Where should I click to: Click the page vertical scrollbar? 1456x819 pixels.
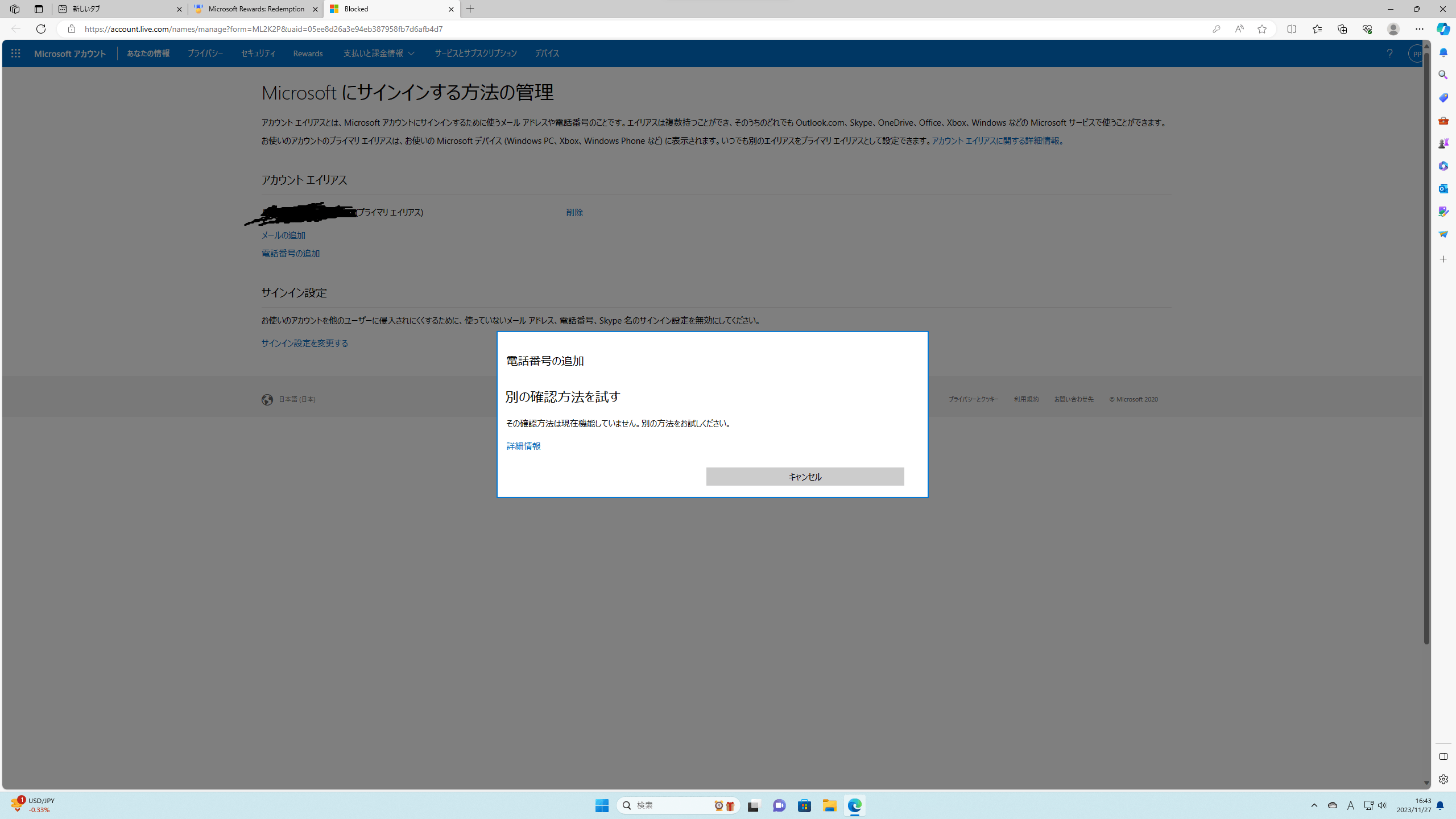(x=1426, y=341)
